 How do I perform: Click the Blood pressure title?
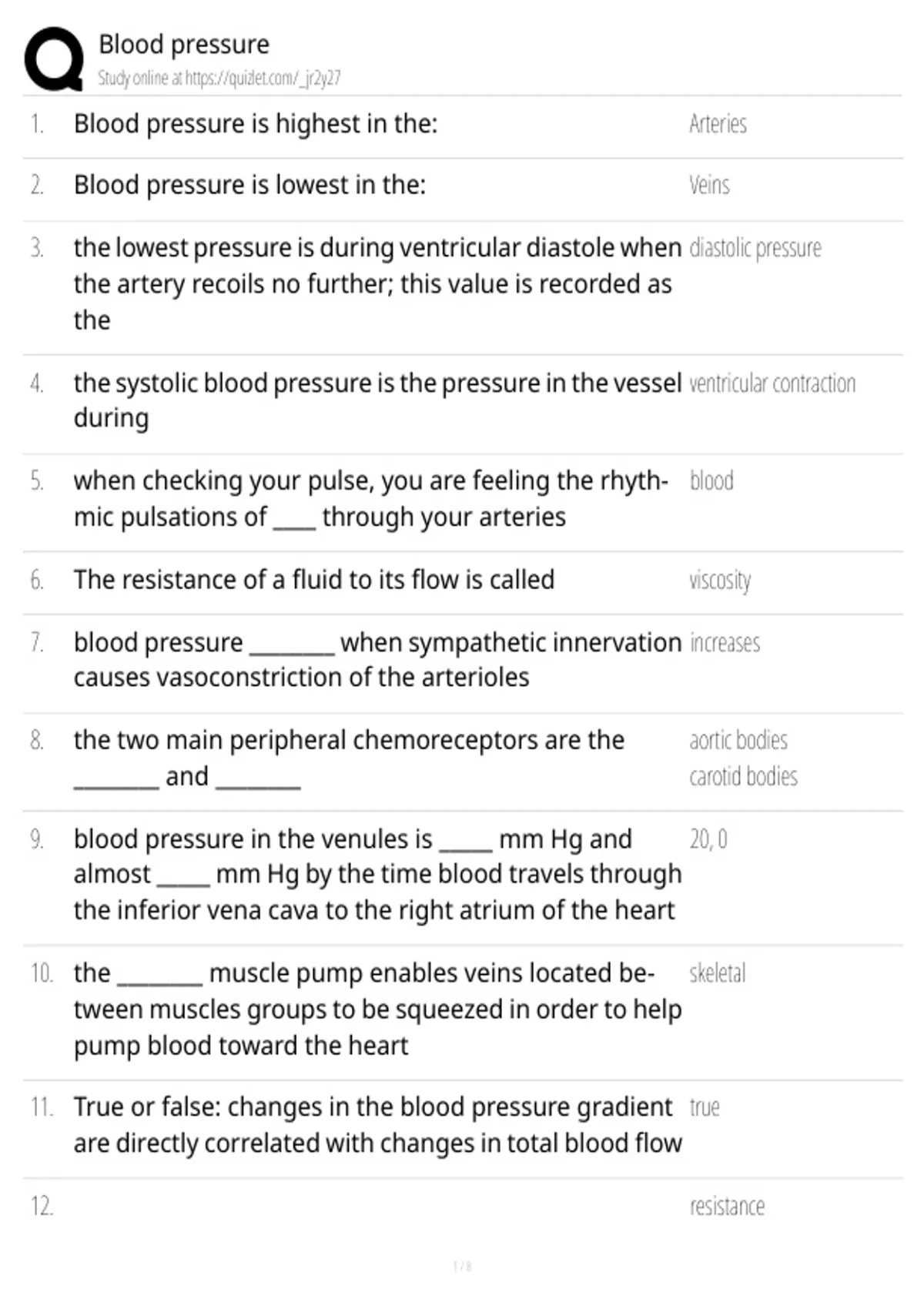click(184, 45)
